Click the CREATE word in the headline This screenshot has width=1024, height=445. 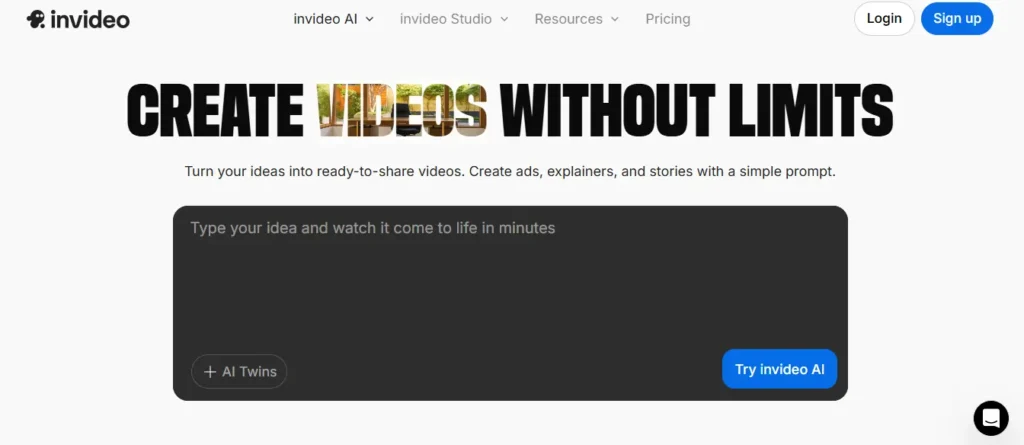(x=215, y=110)
